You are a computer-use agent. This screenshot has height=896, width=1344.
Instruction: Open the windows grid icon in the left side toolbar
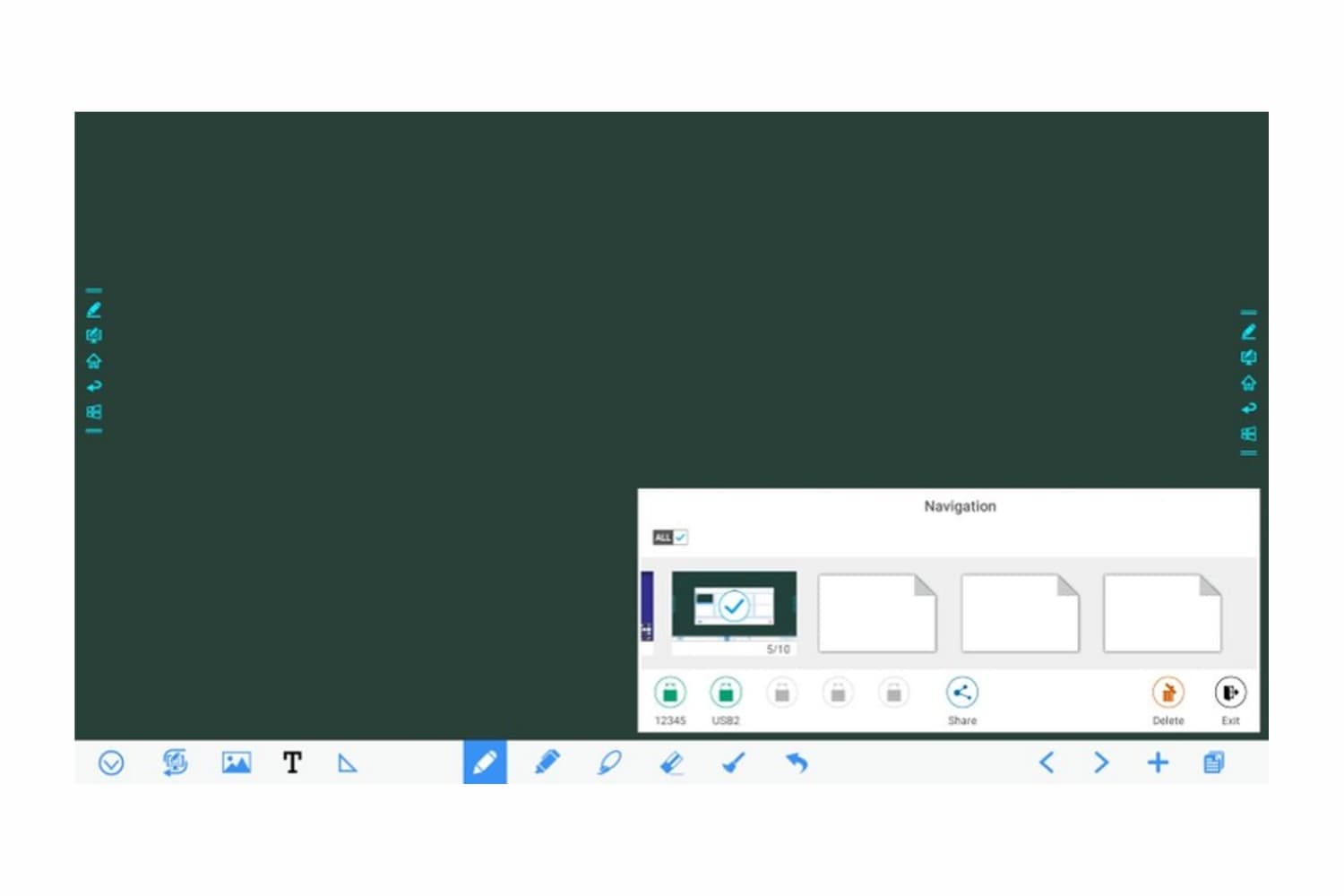[94, 412]
